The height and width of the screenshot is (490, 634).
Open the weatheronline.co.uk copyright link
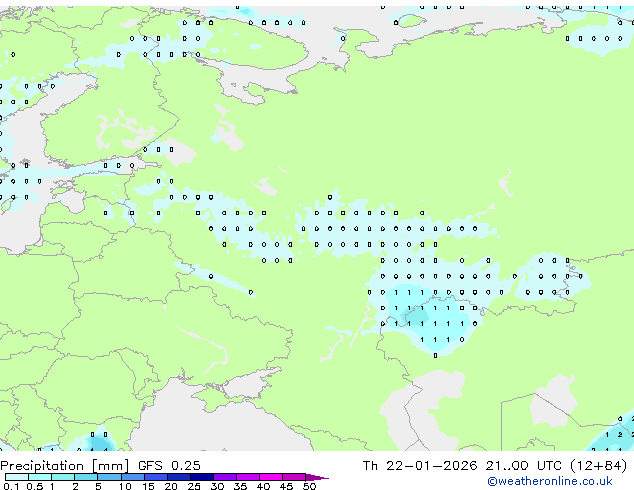(x=550, y=482)
